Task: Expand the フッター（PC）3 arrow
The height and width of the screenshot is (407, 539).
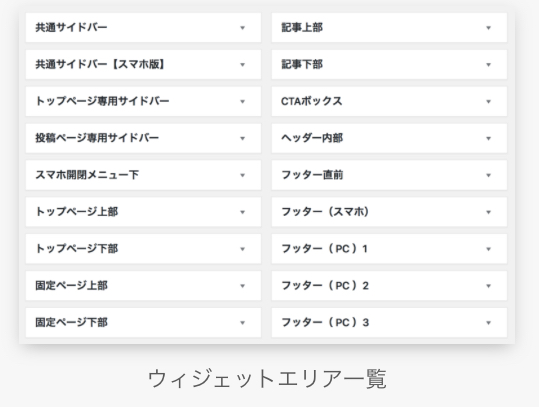Action: pyautogui.click(x=488, y=322)
